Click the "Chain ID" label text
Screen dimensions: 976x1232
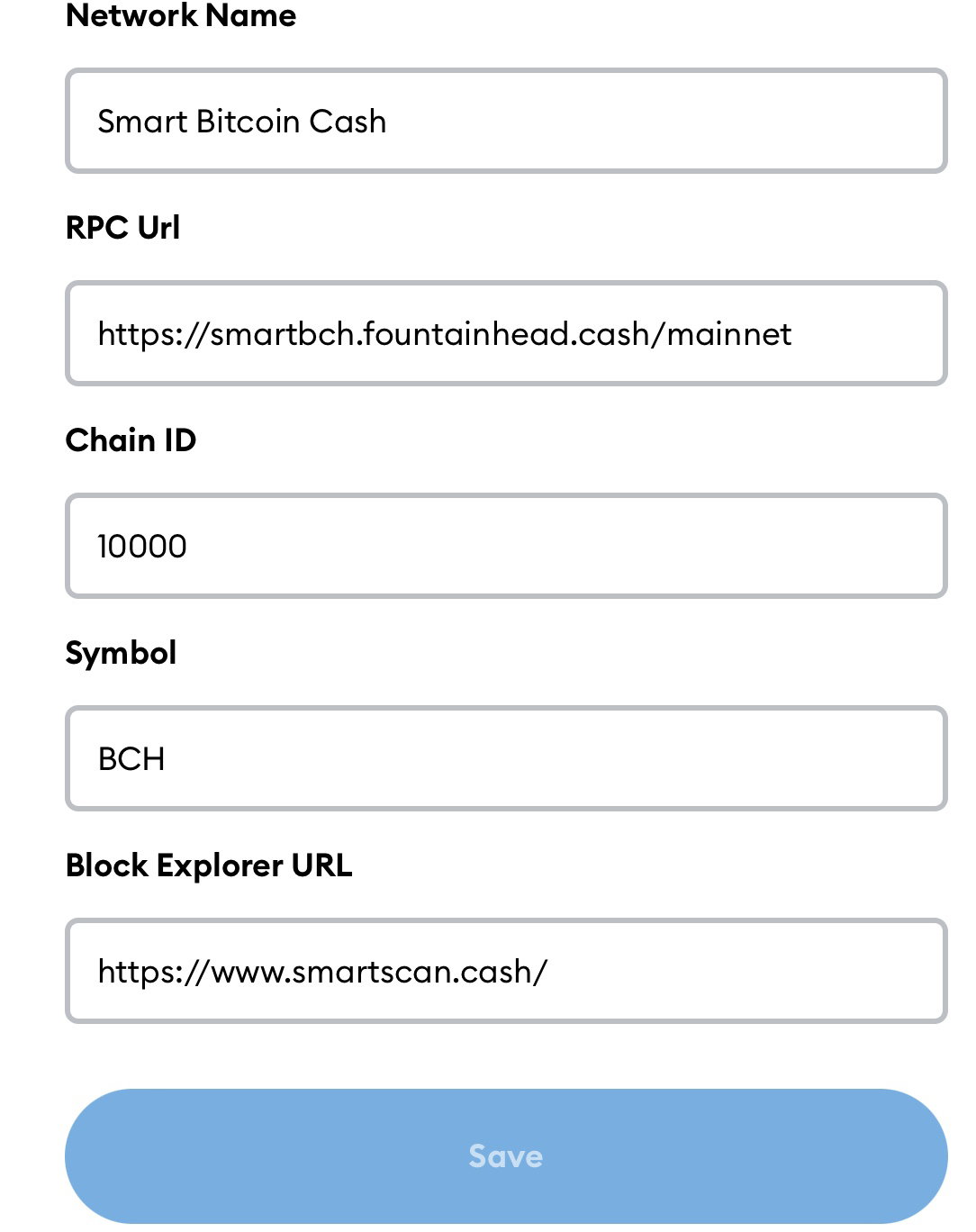(x=131, y=440)
